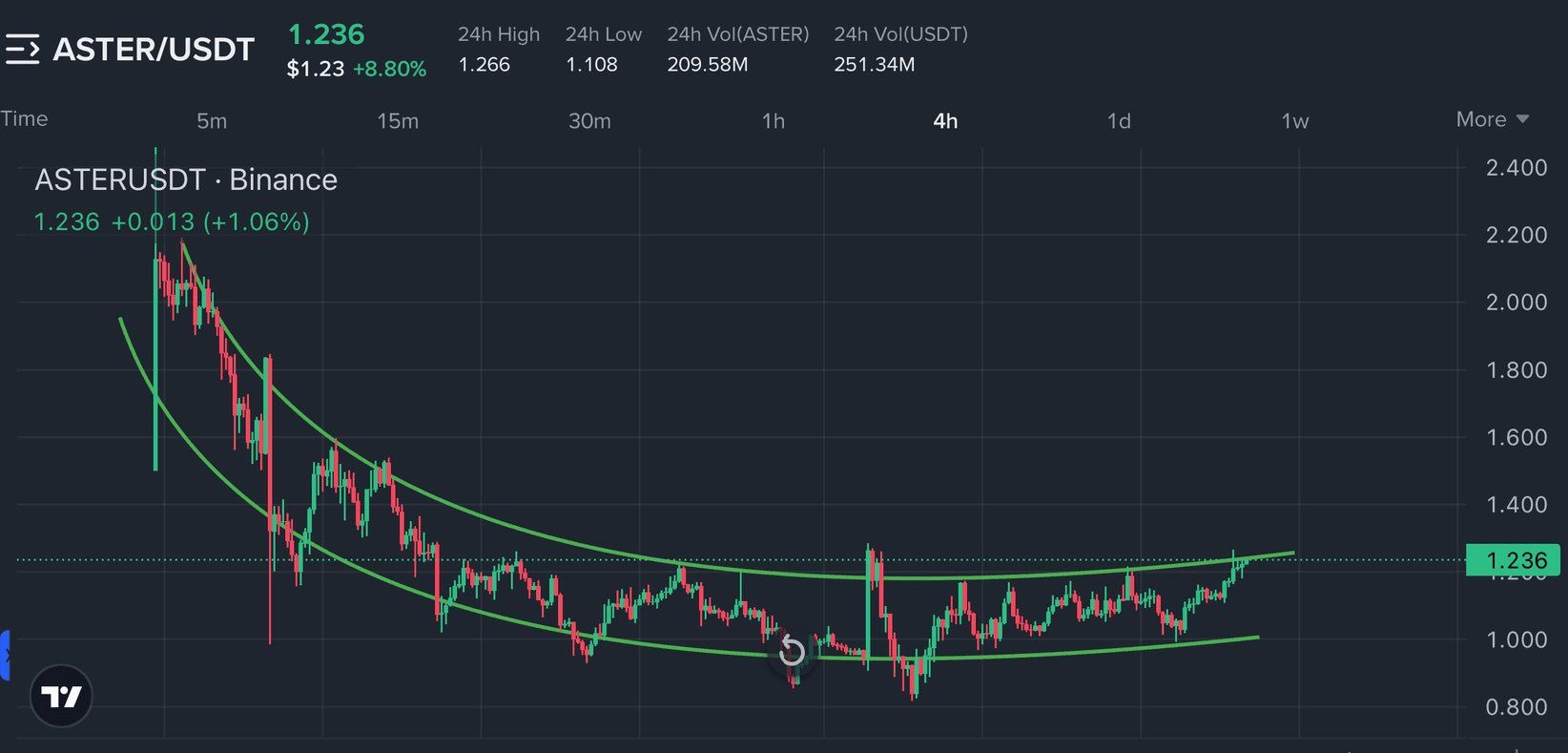Image resolution: width=1568 pixels, height=753 pixels.
Task: Click the 2.000 label on price axis
Action: click(x=1516, y=302)
